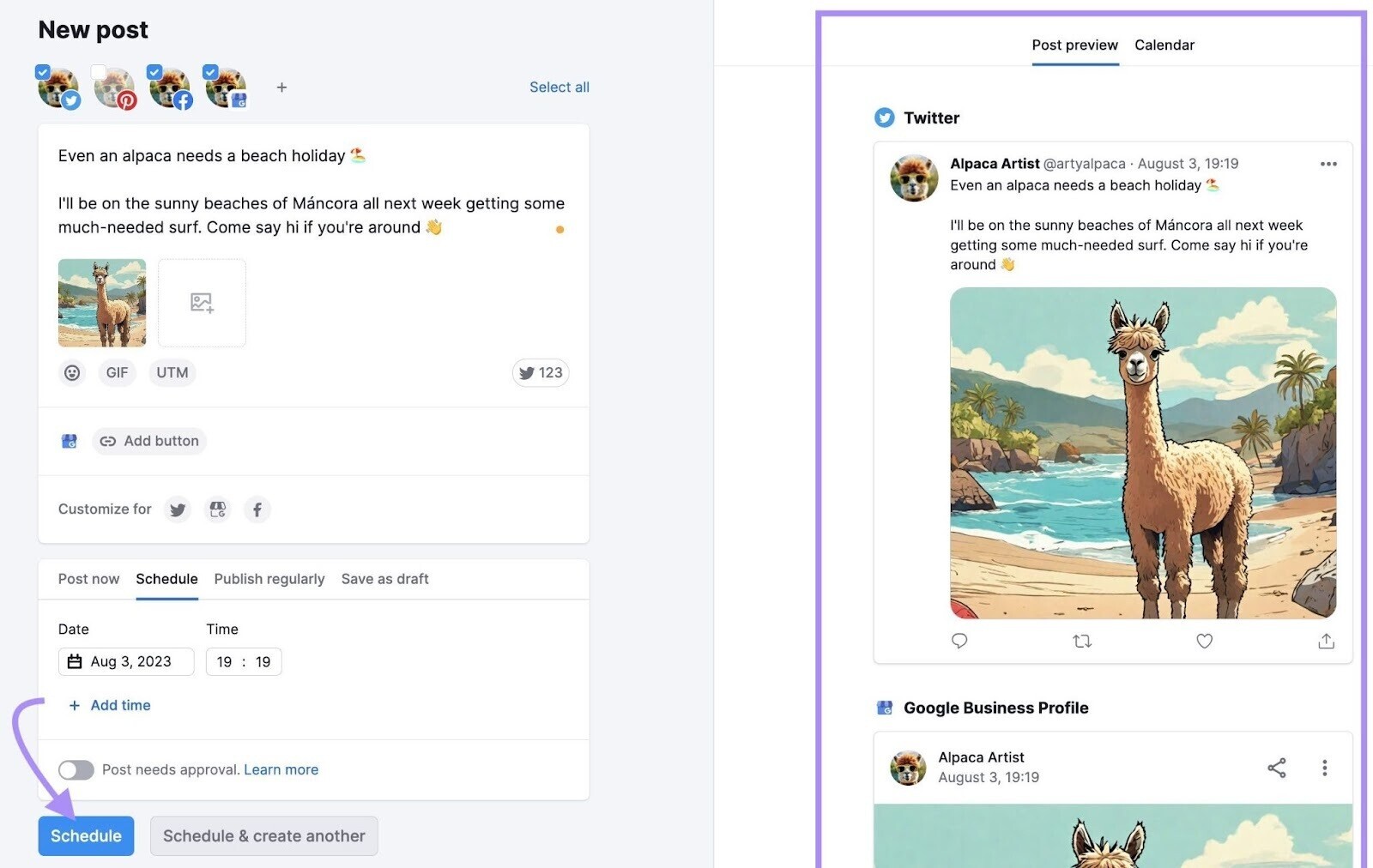Switch to Save as draft tab
This screenshot has height=868, width=1373.
coord(384,579)
